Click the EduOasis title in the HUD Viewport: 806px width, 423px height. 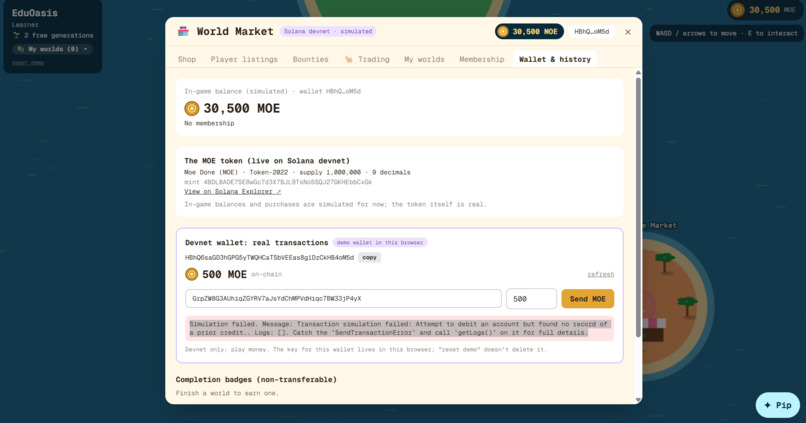[x=34, y=13]
